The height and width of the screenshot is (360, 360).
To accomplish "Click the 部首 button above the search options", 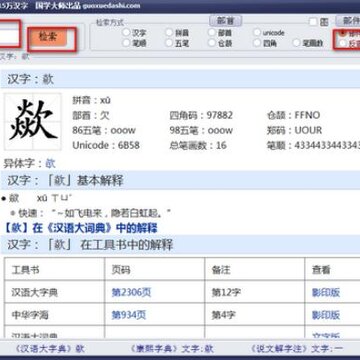I will coord(225,21).
